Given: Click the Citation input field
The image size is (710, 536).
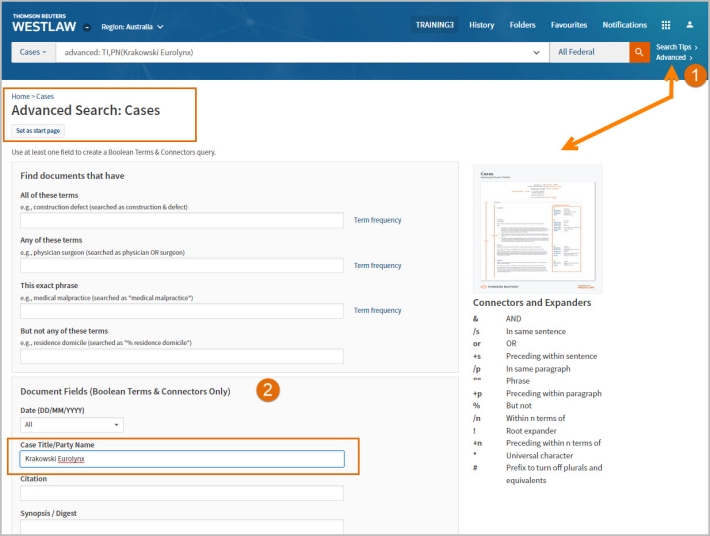Looking at the screenshot, I should 182,493.
